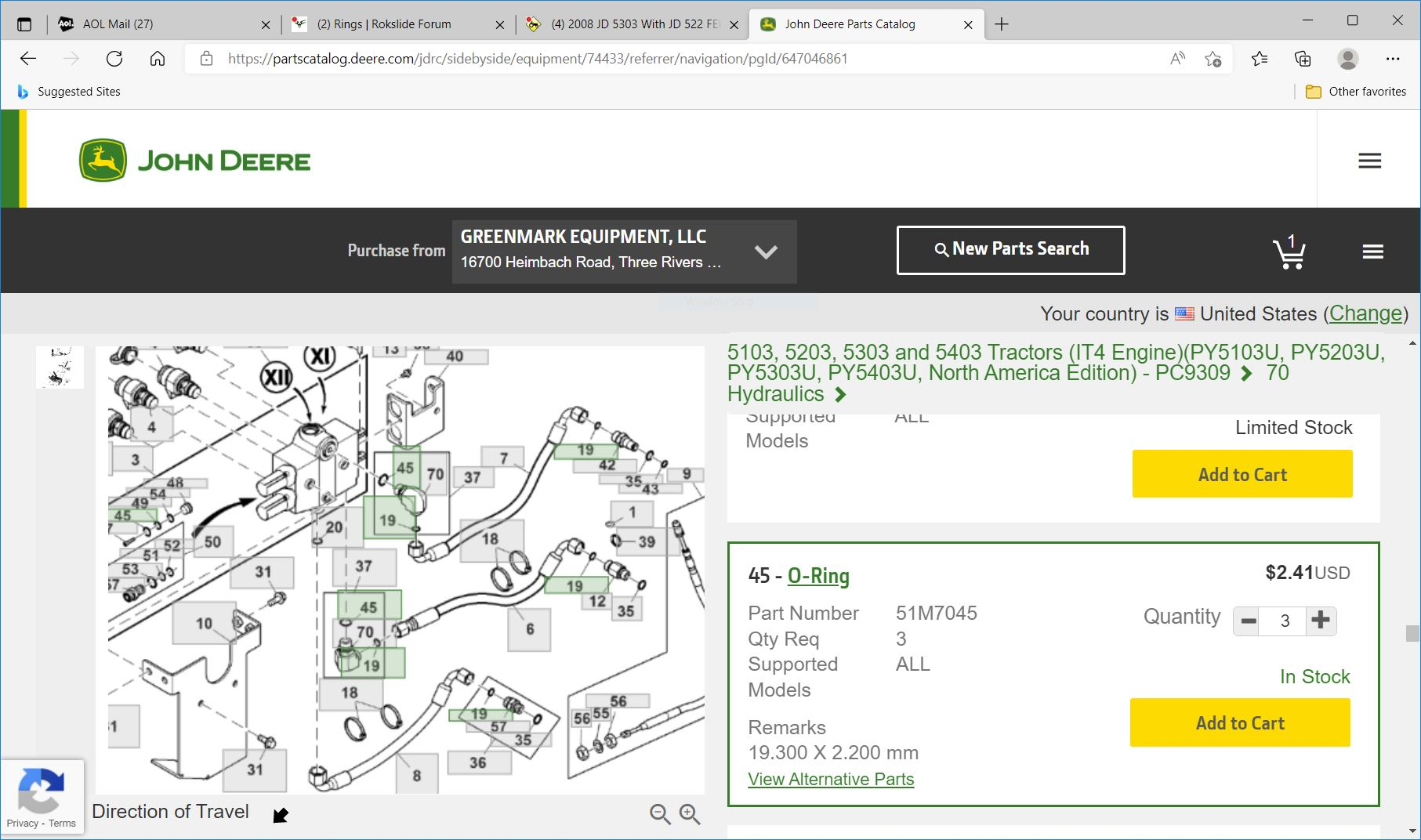Screen dimensions: 1421x840
Task: Add the O-Ring 51M7045 to cart
Action: (x=1240, y=722)
